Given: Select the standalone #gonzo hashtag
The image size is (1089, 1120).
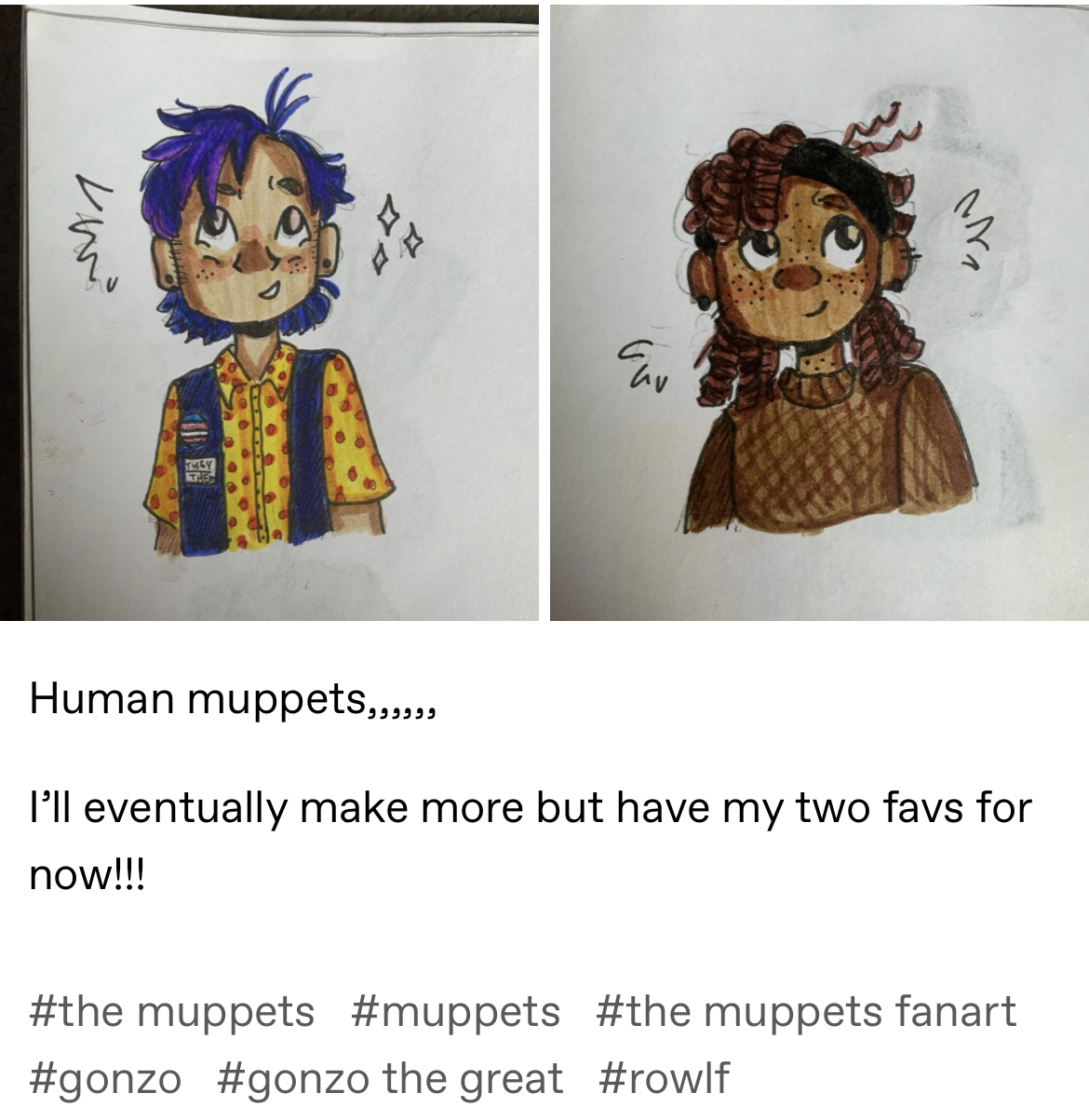Looking at the screenshot, I should [105, 1079].
